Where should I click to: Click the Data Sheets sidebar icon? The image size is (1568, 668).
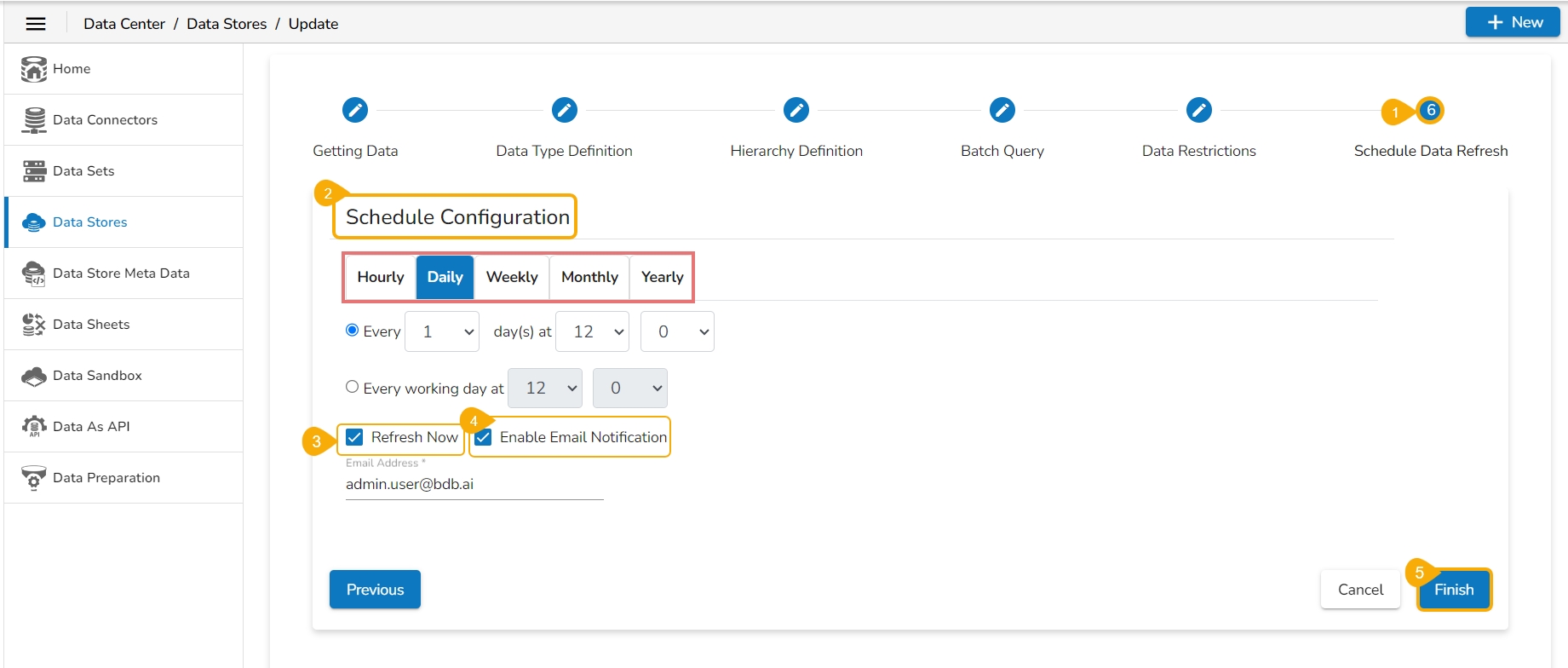click(x=34, y=325)
